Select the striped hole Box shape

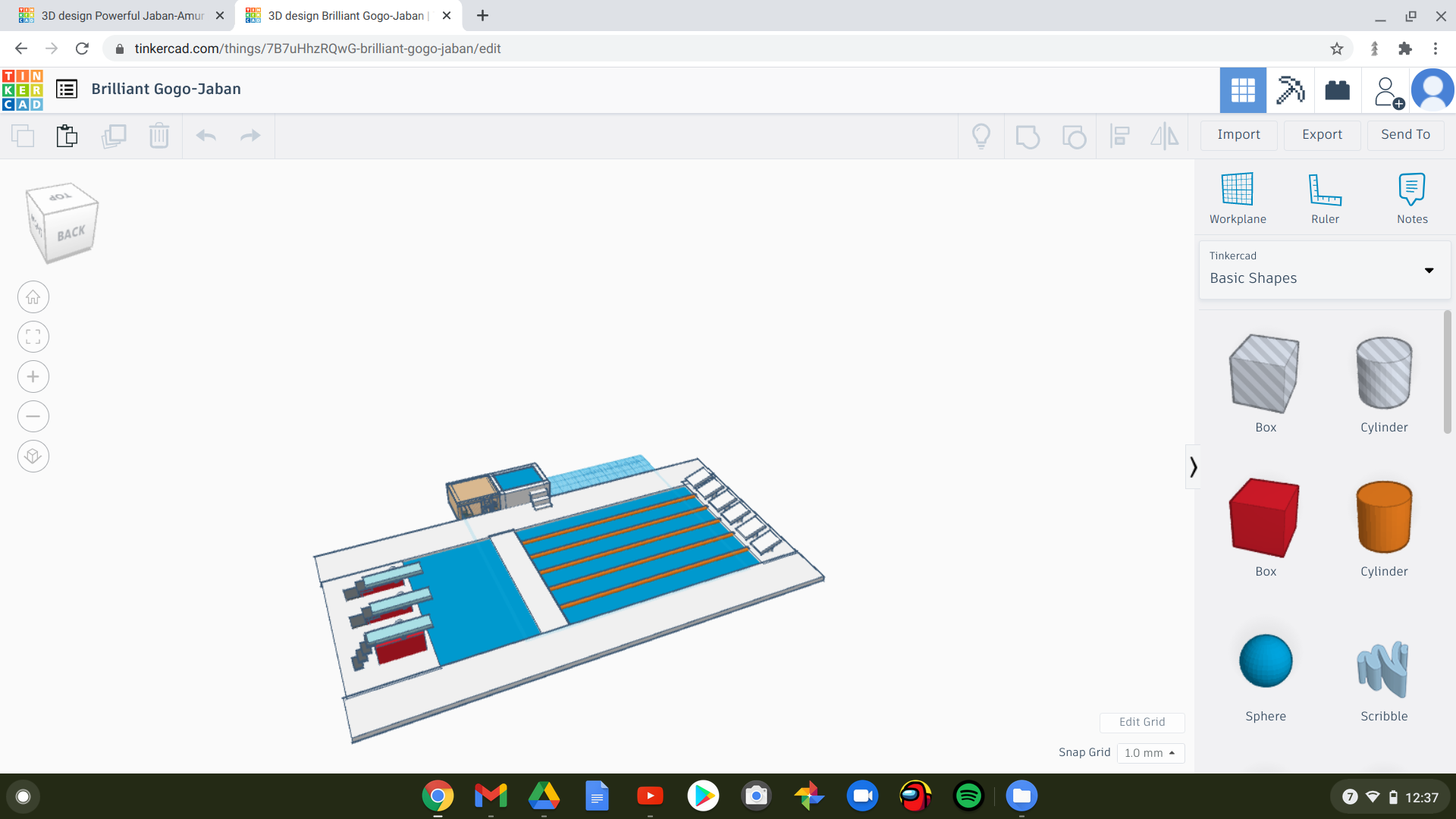click(x=1265, y=374)
